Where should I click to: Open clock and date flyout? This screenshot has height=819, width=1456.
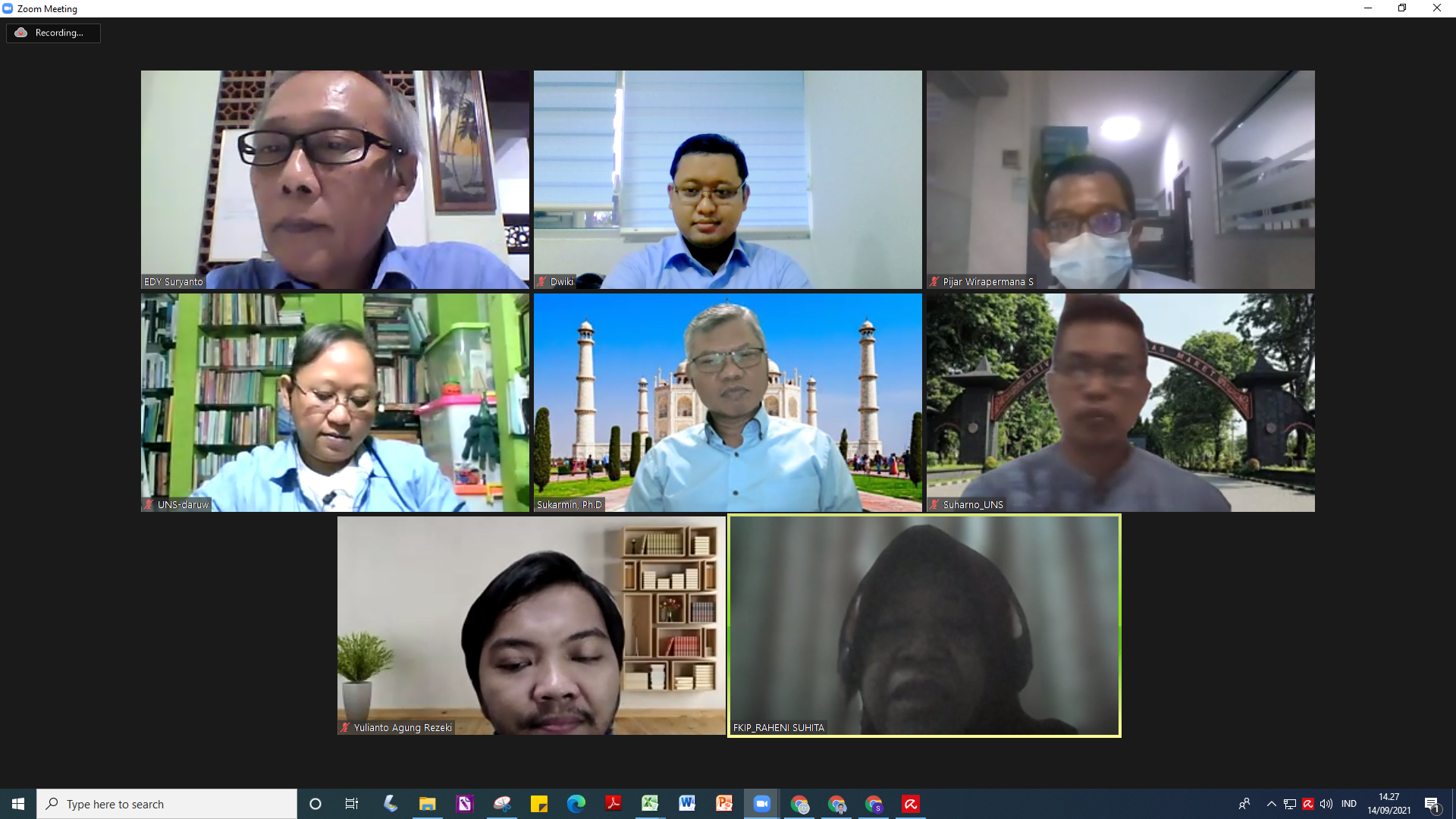pyautogui.click(x=1389, y=804)
